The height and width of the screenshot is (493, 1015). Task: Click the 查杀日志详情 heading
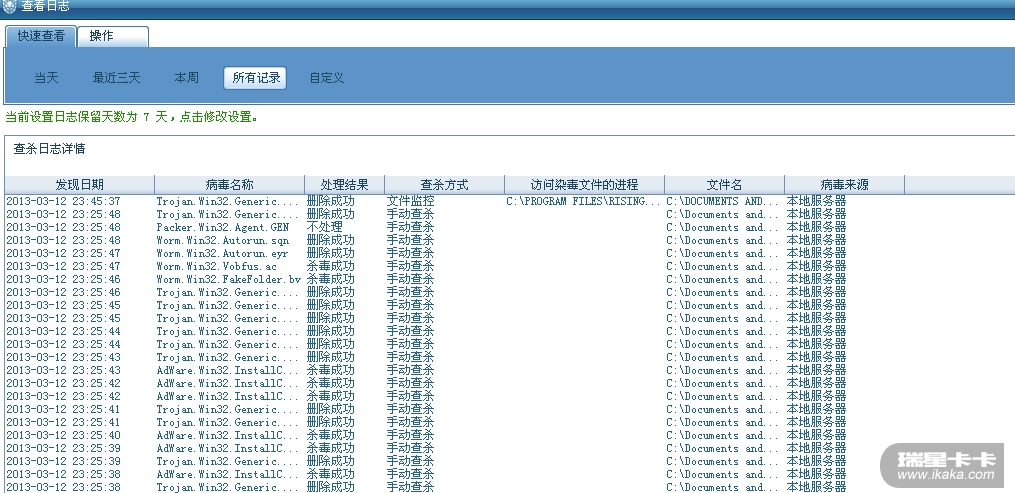pos(49,149)
